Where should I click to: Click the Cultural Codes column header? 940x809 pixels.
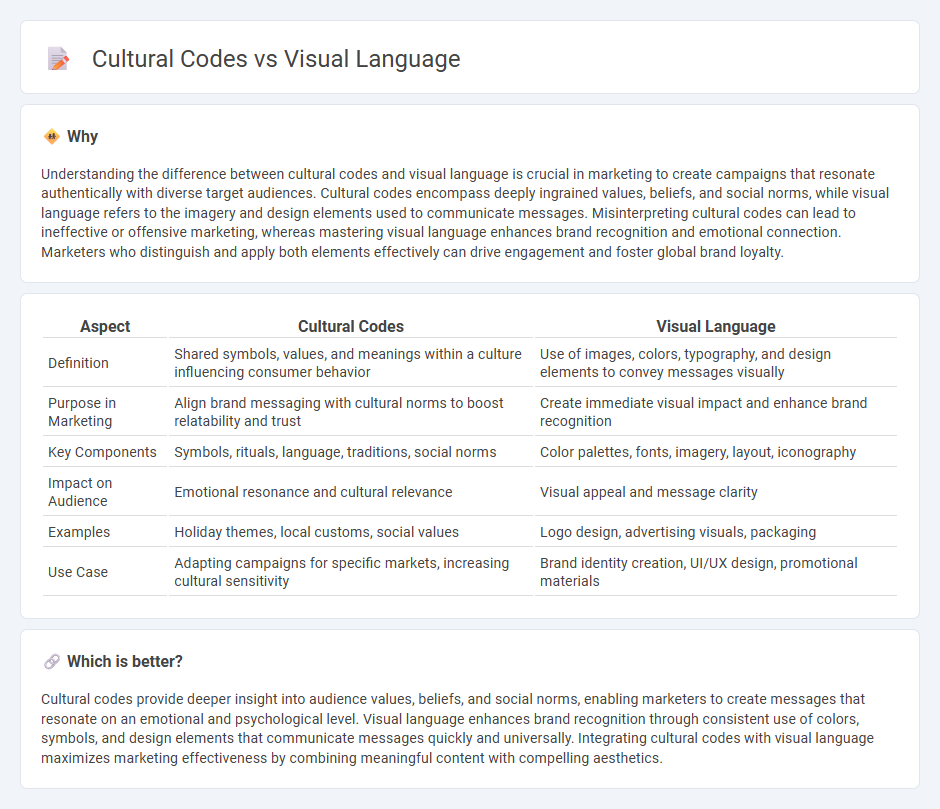coord(351,326)
